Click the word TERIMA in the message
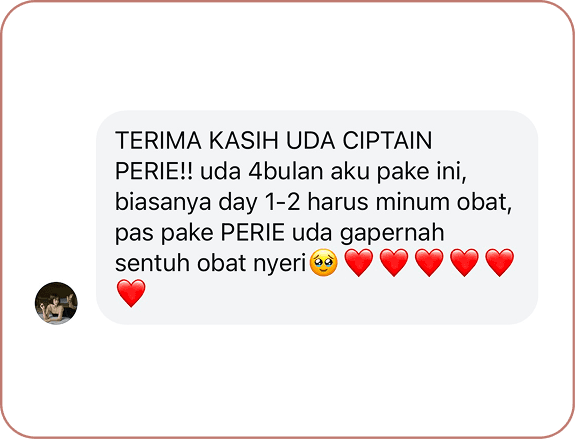Image resolution: width=575 pixels, height=439 pixels. click(158, 140)
